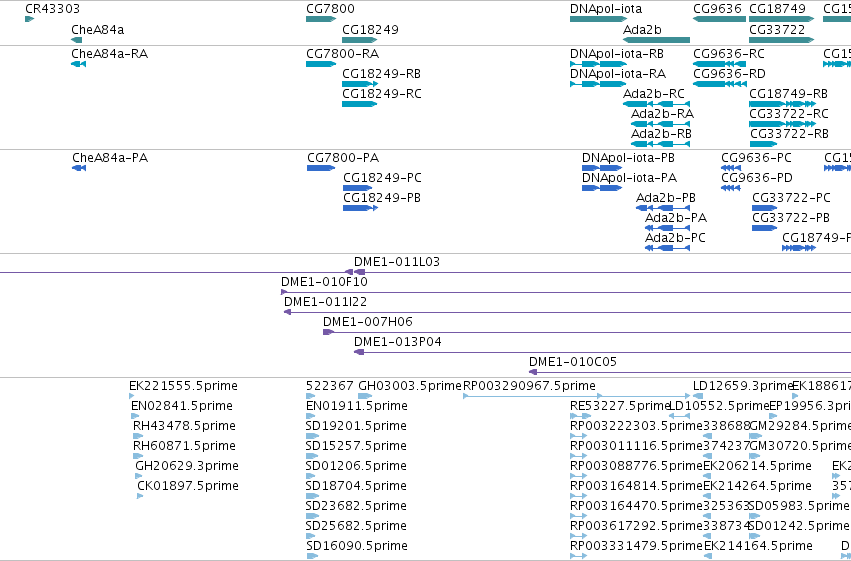Click the CheA84a gene label
This screenshot has width=851, height=561.
[98, 29]
